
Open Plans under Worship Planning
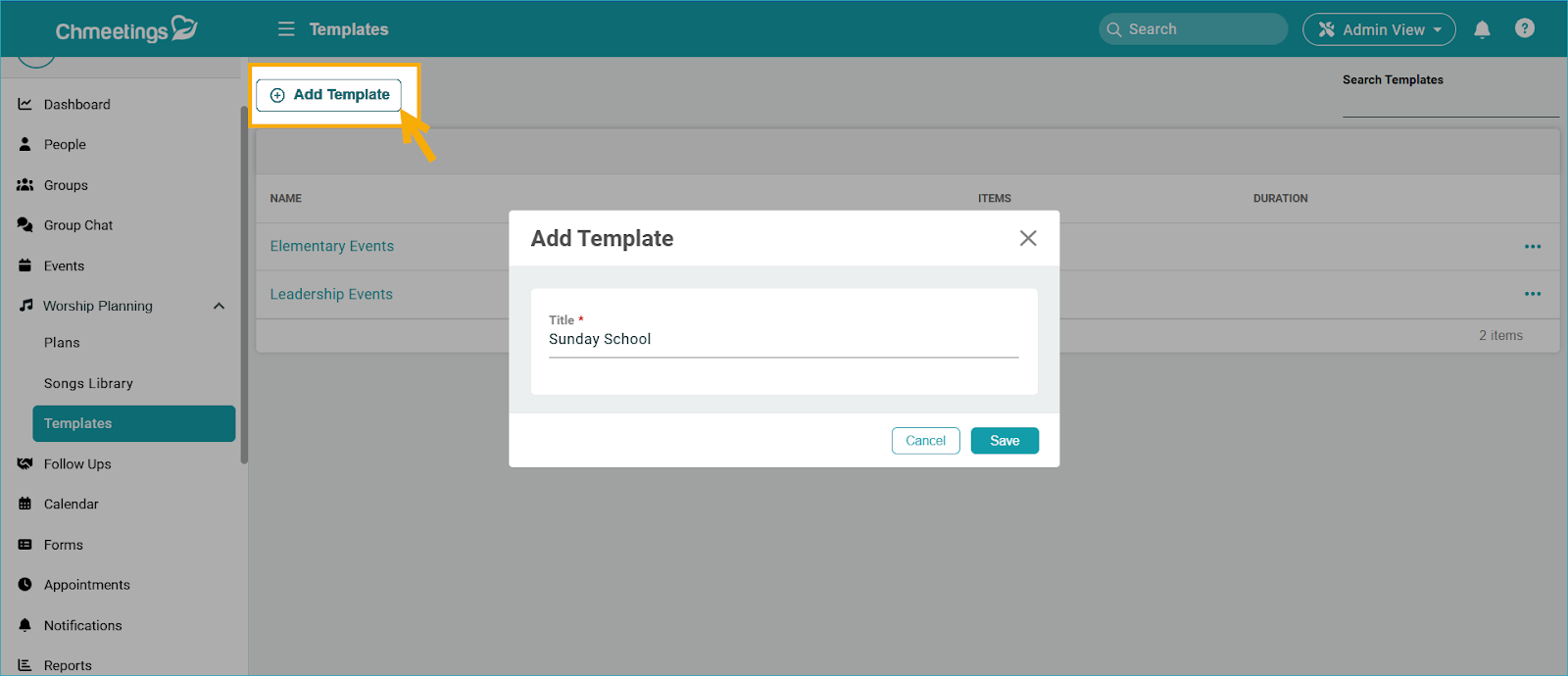point(62,343)
